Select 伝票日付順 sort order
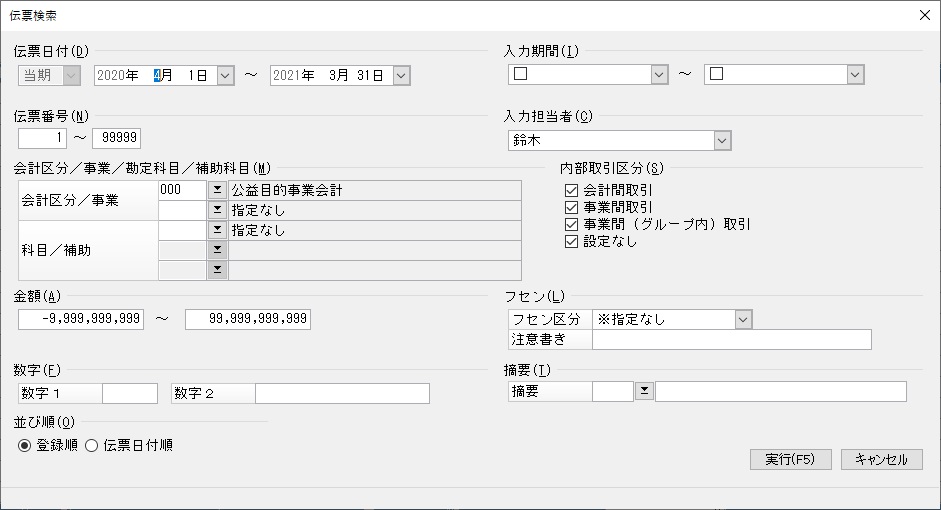Viewport: 941px width, 510px height. pos(91,445)
